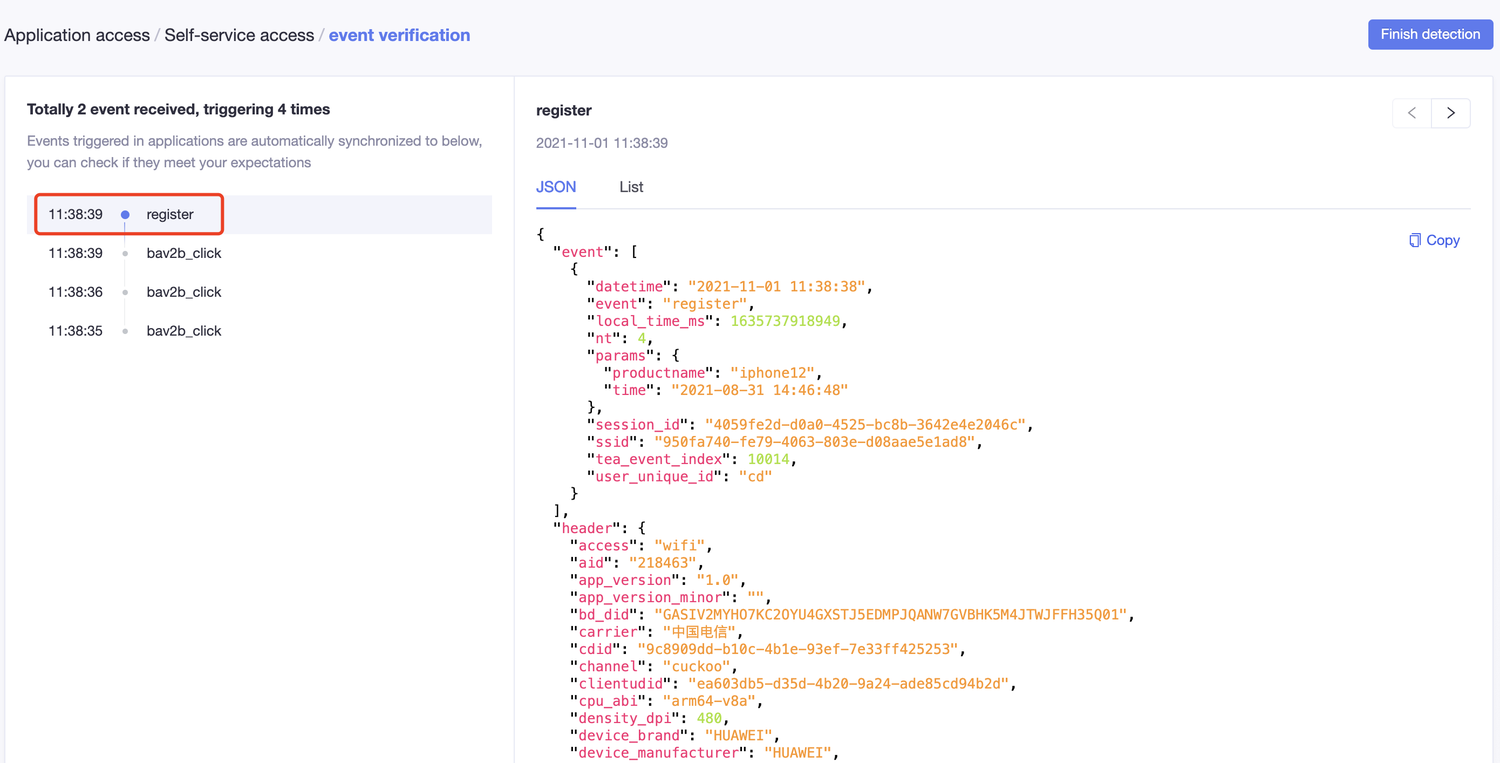Click timeline dot of 11:38:36 event
This screenshot has width=1500, height=763.
[125, 292]
